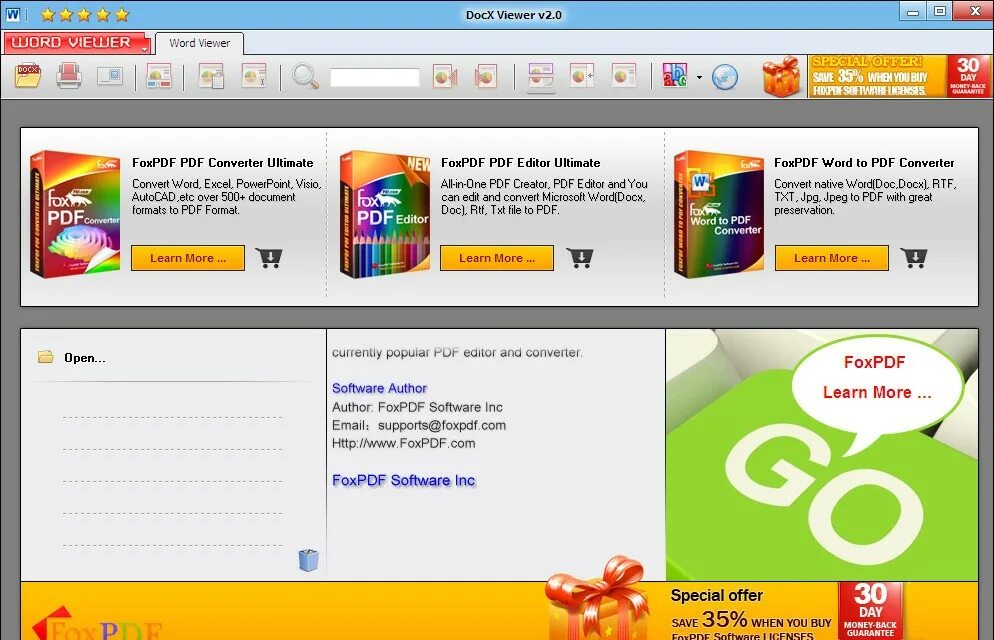Click the blue globe website icon
Viewport: 994px width, 640px height.
725,77
